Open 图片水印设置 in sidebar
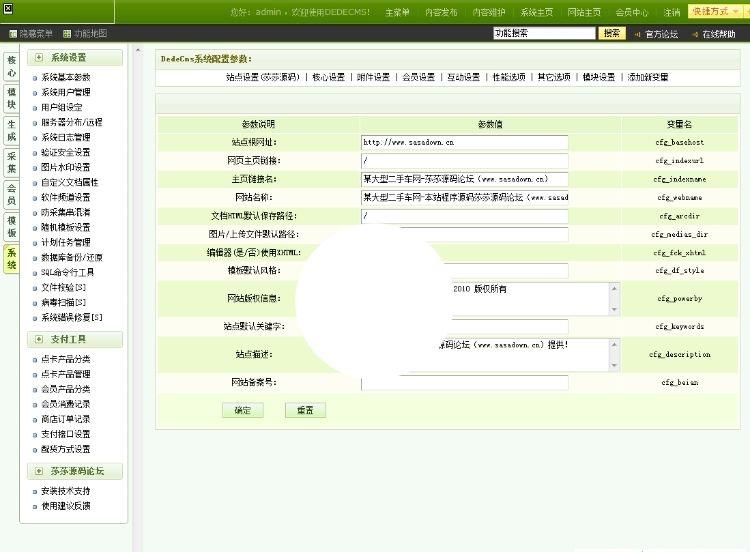This screenshot has height=552, width=750. (66, 167)
